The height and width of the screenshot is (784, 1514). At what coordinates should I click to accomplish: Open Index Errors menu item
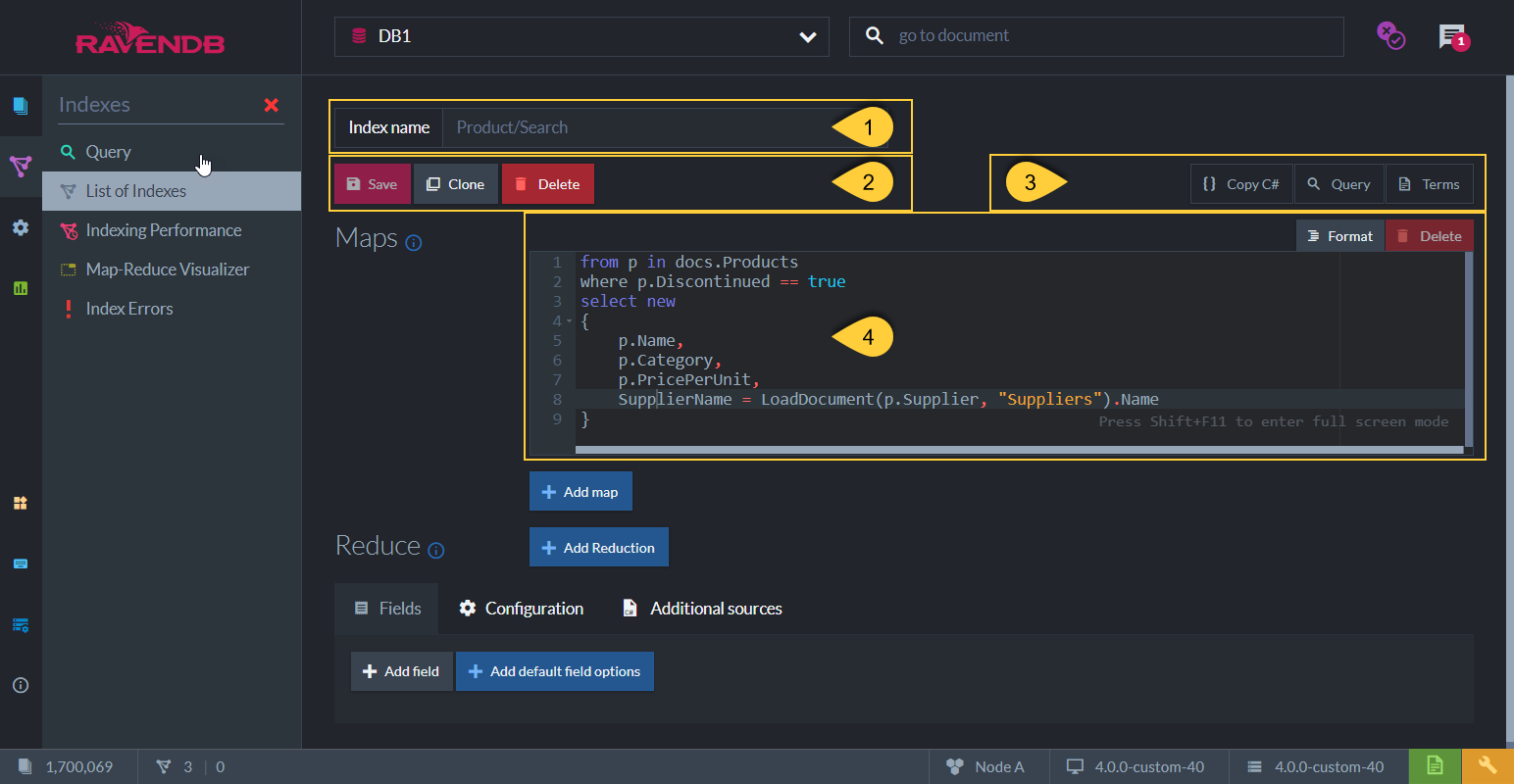tap(172, 309)
